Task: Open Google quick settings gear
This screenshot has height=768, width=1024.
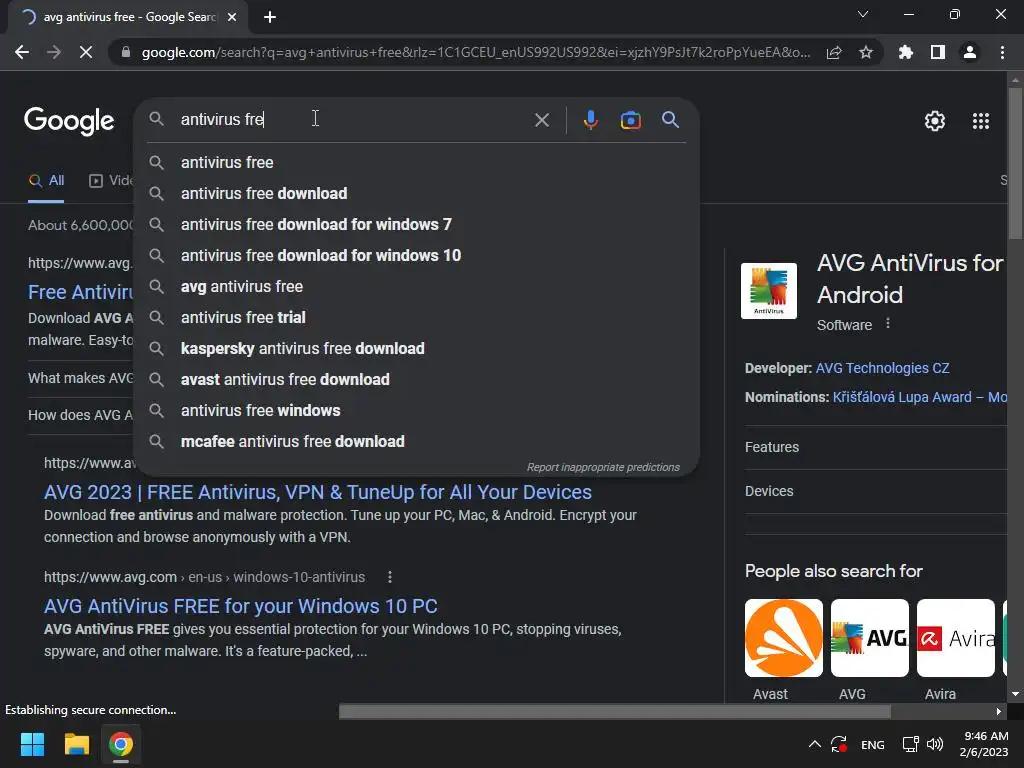Action: click(935, 121)
